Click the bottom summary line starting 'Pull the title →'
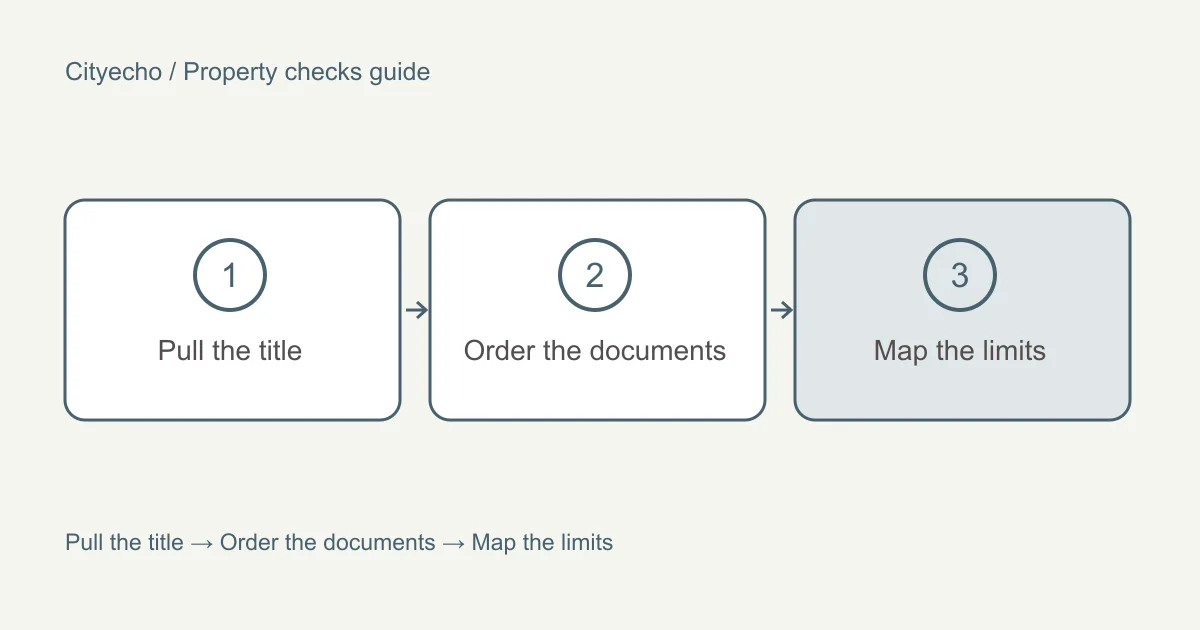Image resolution: width=1200 pixels, height=630 pixels. coord(339,543)
